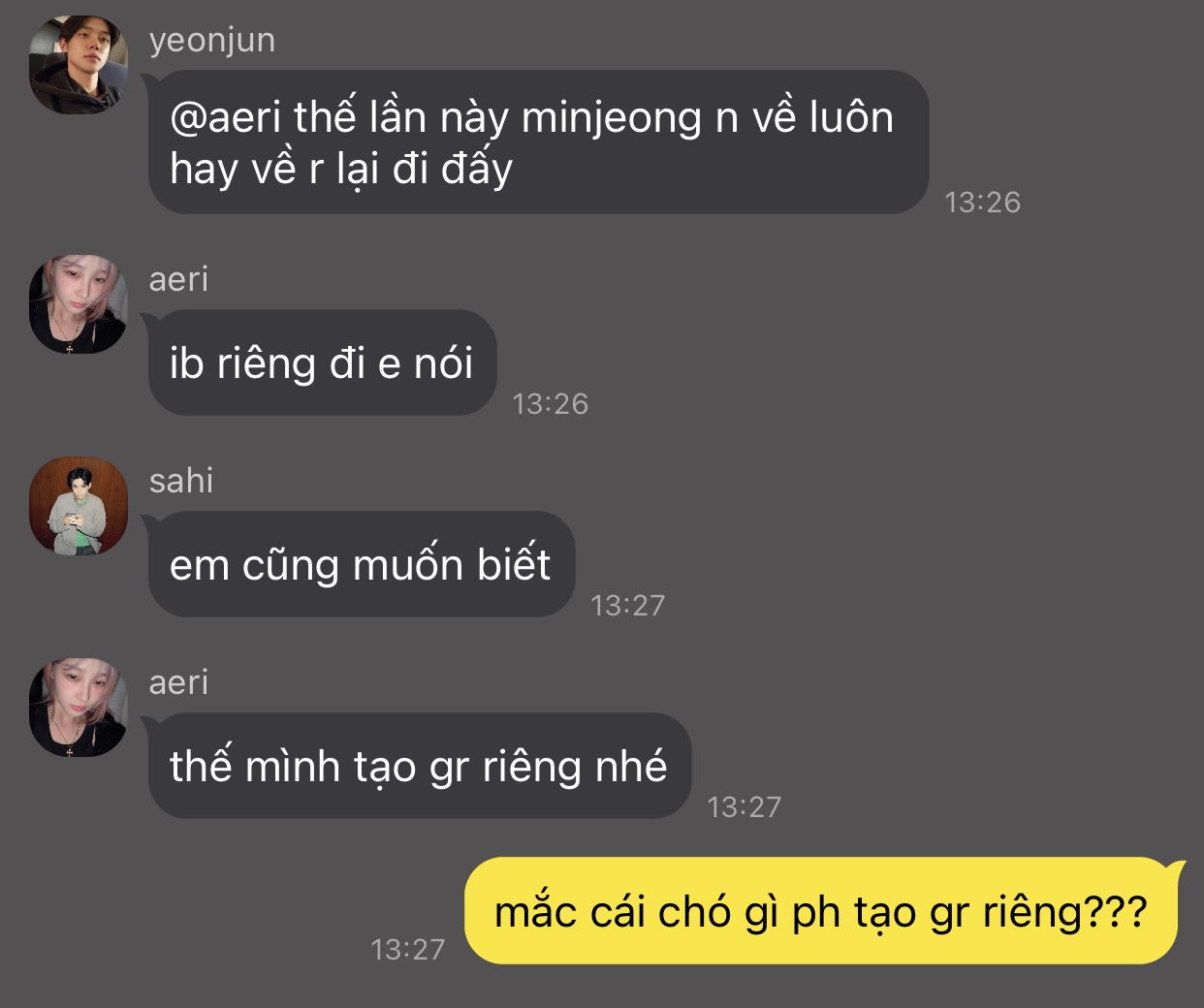Select yeonjun's message about minjeong returning
The image size is (1204, 1008).
538,142
